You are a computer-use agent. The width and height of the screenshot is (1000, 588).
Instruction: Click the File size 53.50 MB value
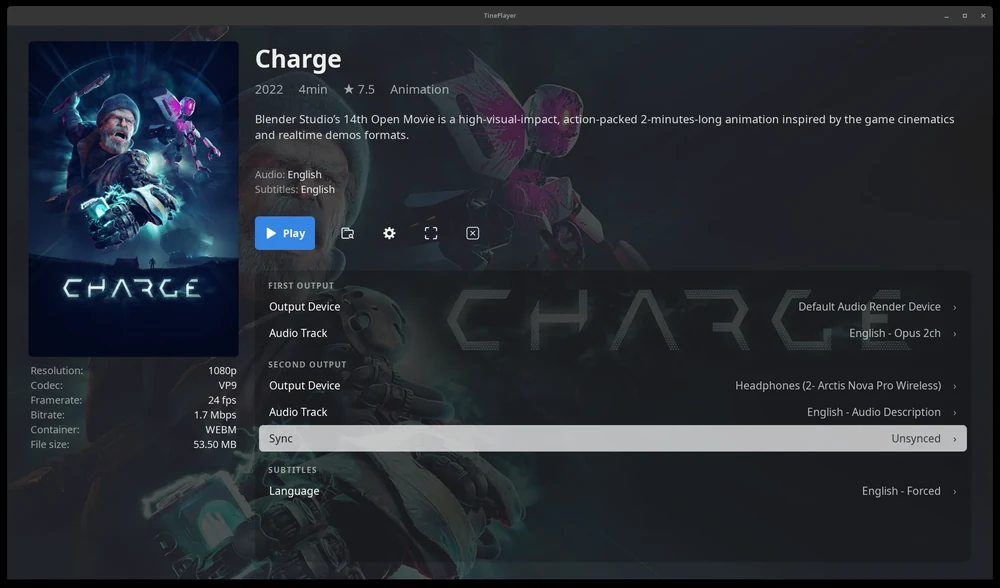[215, 445]
